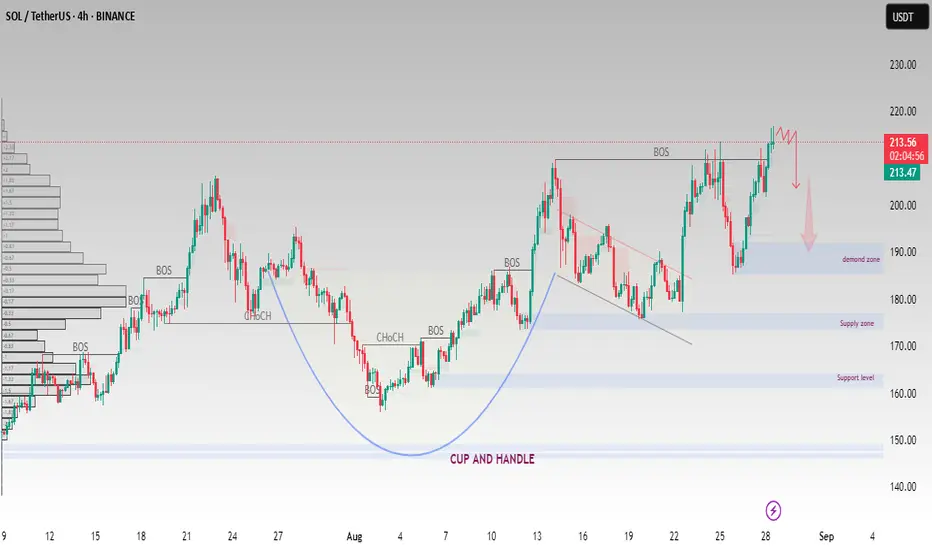Click date 19 on the time axis

tap(628, 536)
